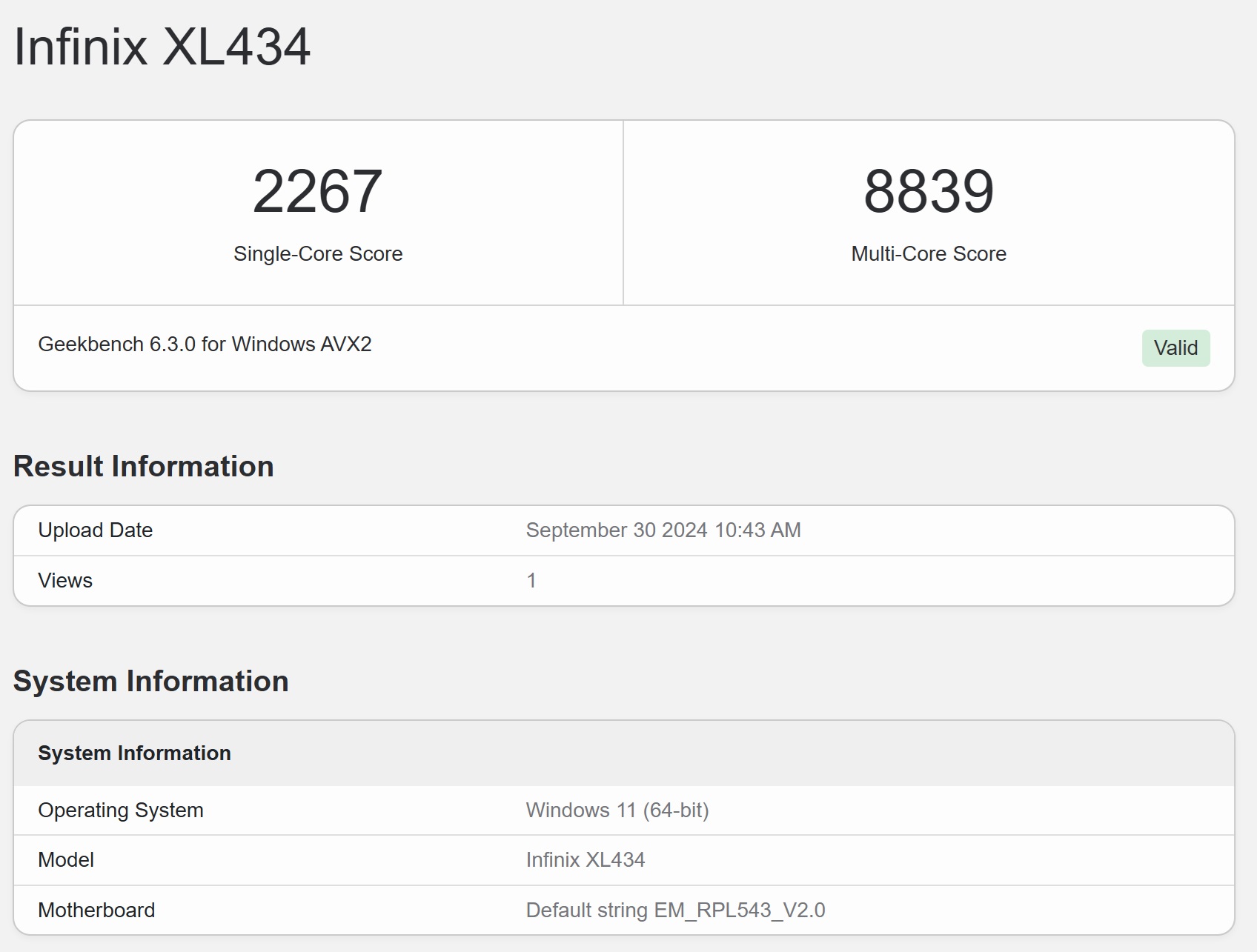Click the September 30 2024 upload timestamp
This screenshot has height=952, width=1257.
[663, 530]
